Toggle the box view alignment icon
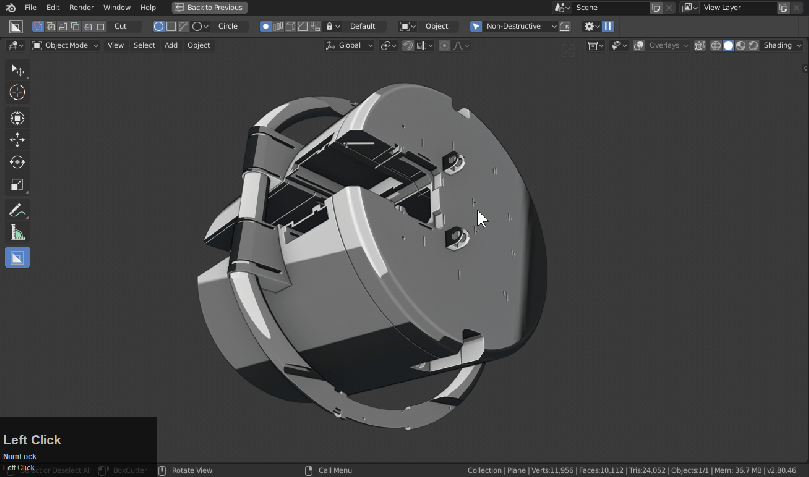This screenshot has width=809, height=477. 290,26
